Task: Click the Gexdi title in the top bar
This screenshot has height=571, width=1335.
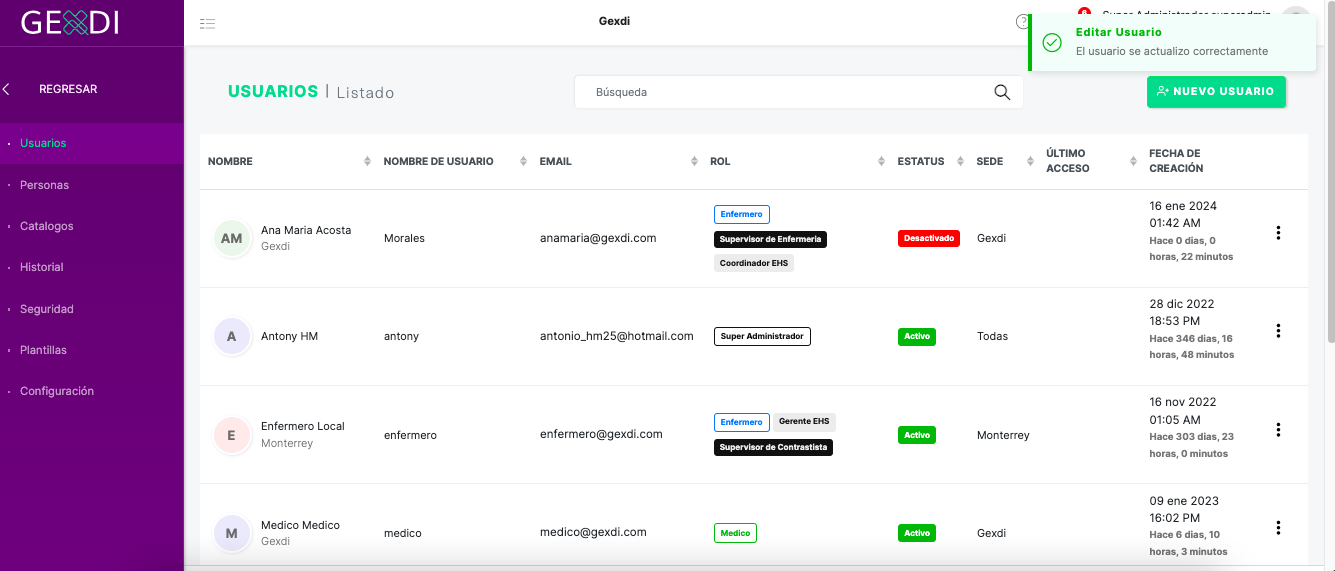Action: point(614,21)
